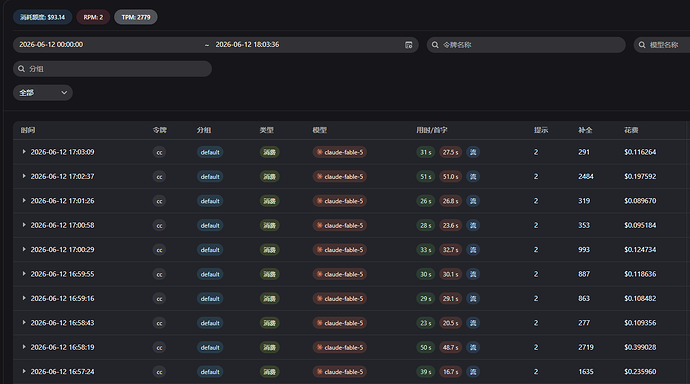
Task: Click the 51 s duration tag
Action: tap(426, 176)
